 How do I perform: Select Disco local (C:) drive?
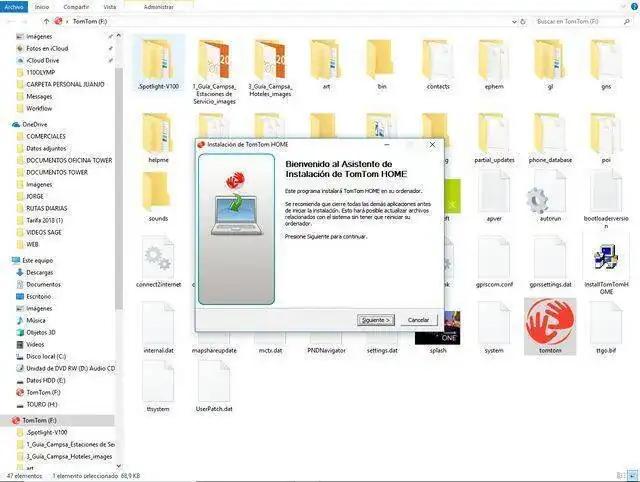(x=46, y=357)
